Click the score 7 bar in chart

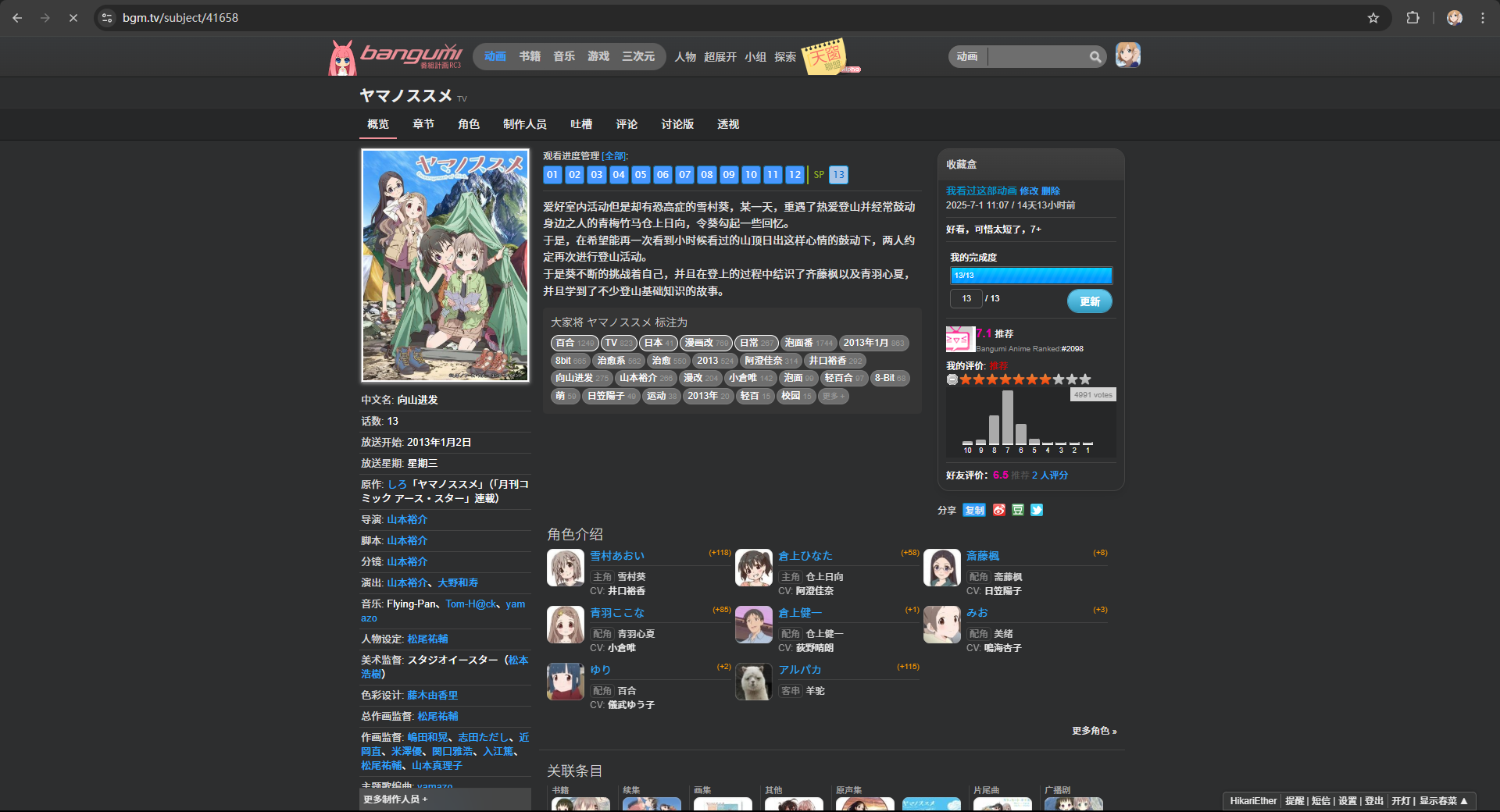(1008, 418)
